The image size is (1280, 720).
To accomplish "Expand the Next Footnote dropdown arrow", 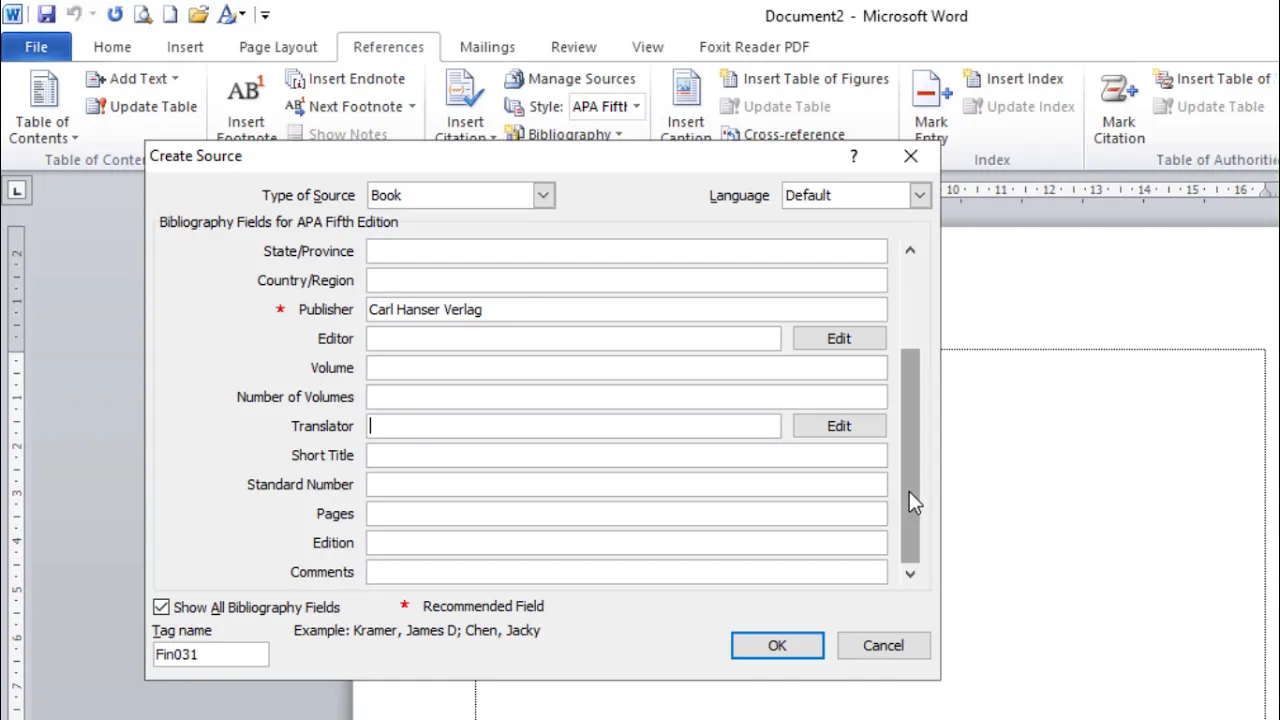I will coord(411,106).
